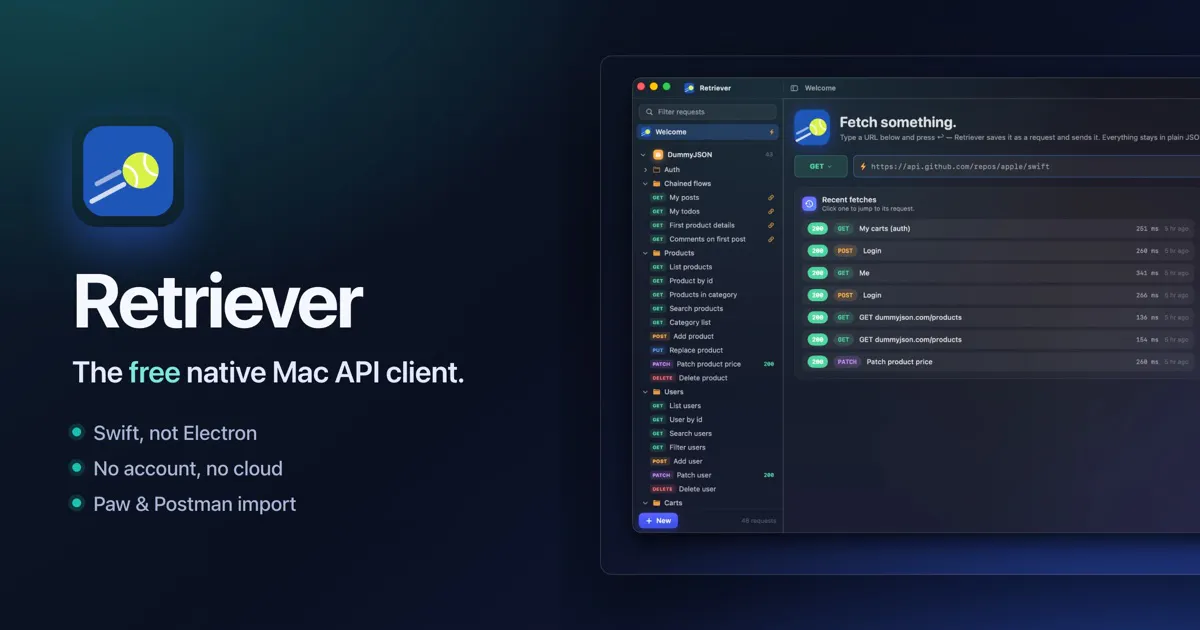Click the purple clock icon beside Recent fetches
The image size is (1200, 630).
coord(810,204)
